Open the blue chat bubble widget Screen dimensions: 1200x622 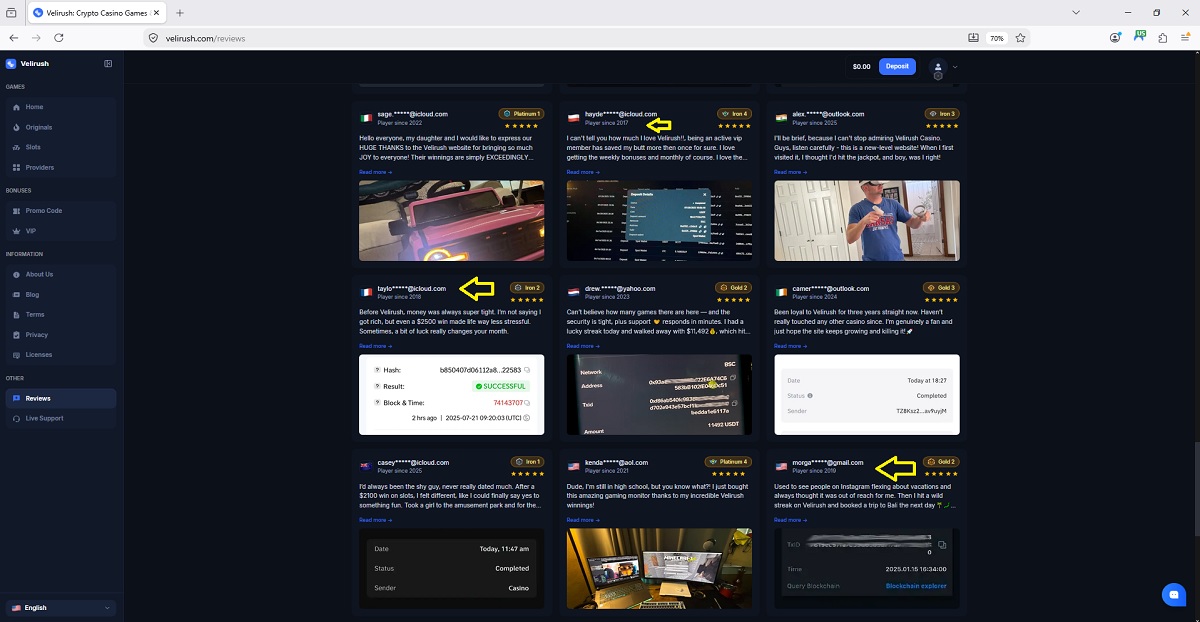[1174, 595]
